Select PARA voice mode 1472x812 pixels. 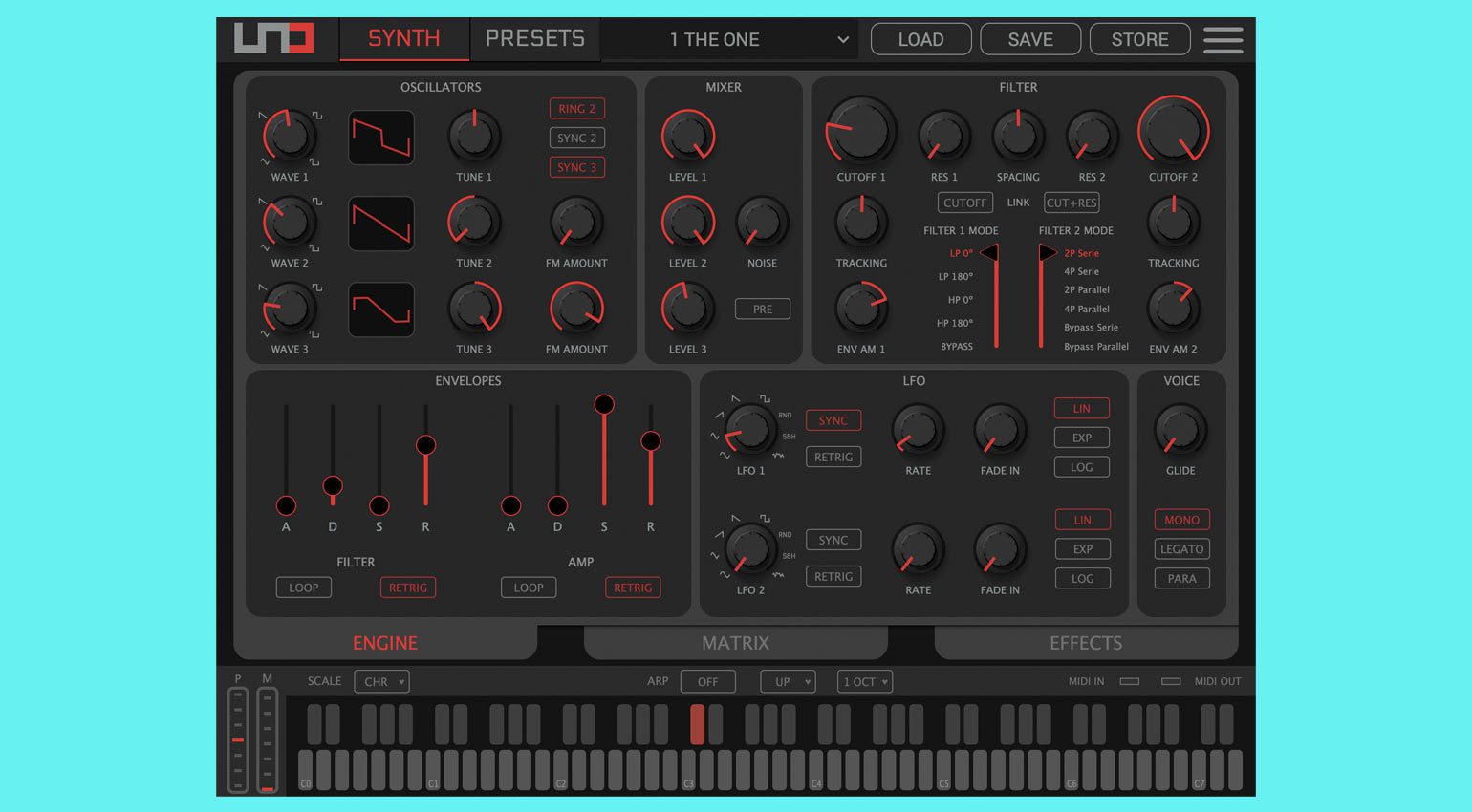[x=1182, y=578]
